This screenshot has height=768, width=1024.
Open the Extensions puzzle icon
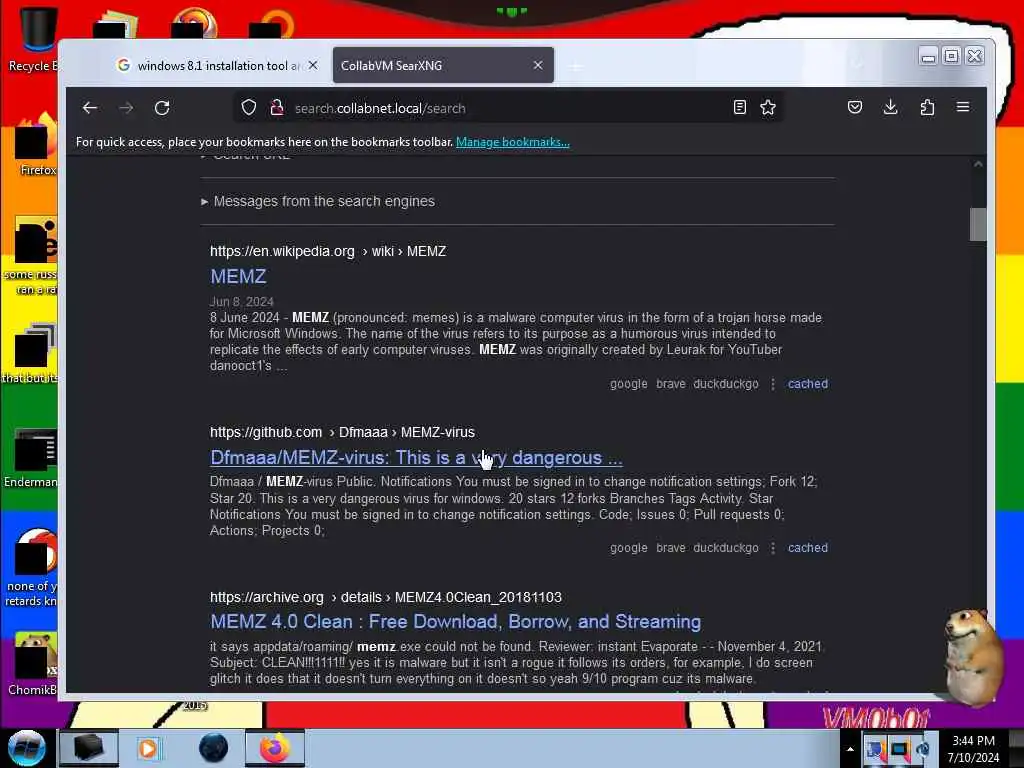coord(927,107)
